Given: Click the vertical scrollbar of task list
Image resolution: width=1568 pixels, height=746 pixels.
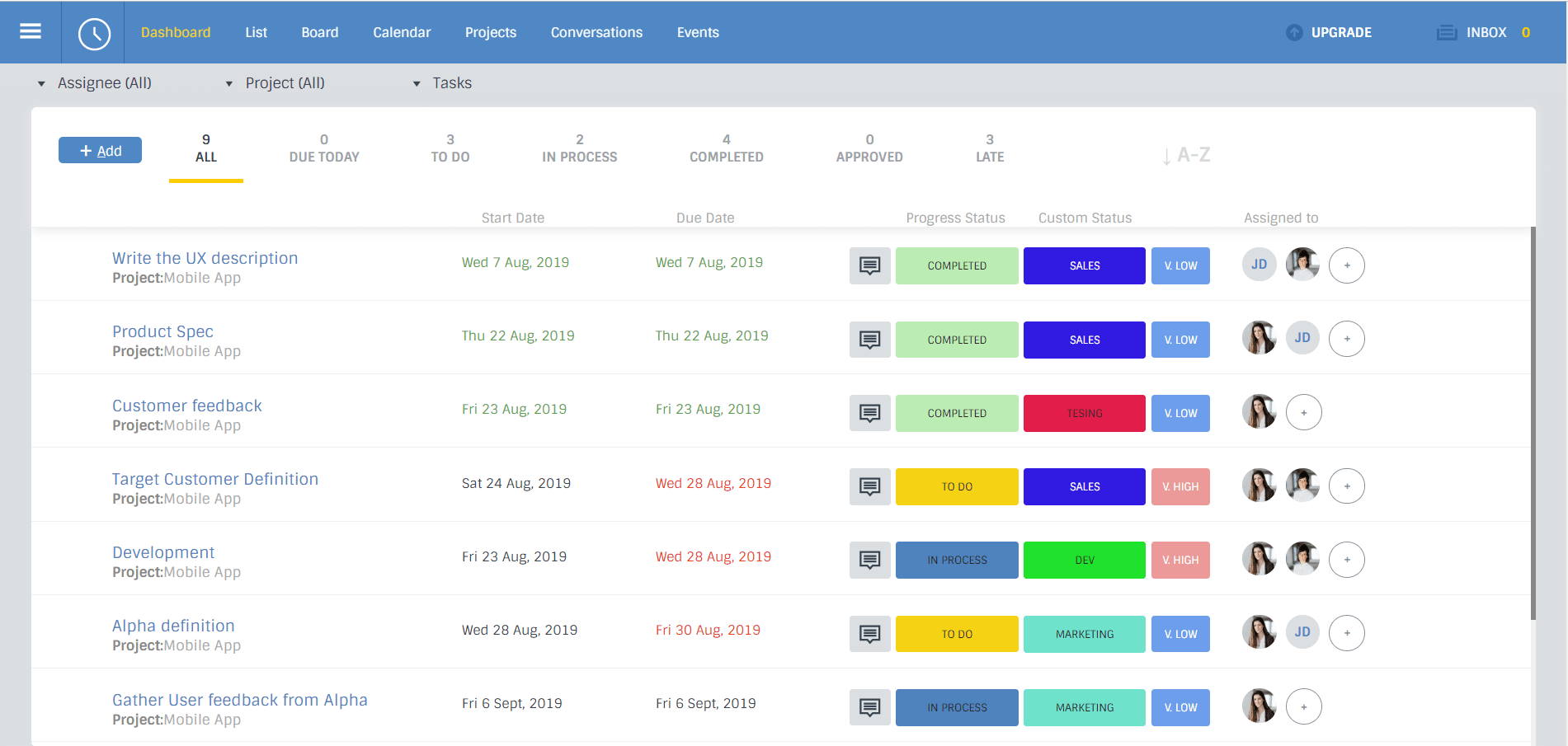Looking at the screenshot, I should 1533,423.
